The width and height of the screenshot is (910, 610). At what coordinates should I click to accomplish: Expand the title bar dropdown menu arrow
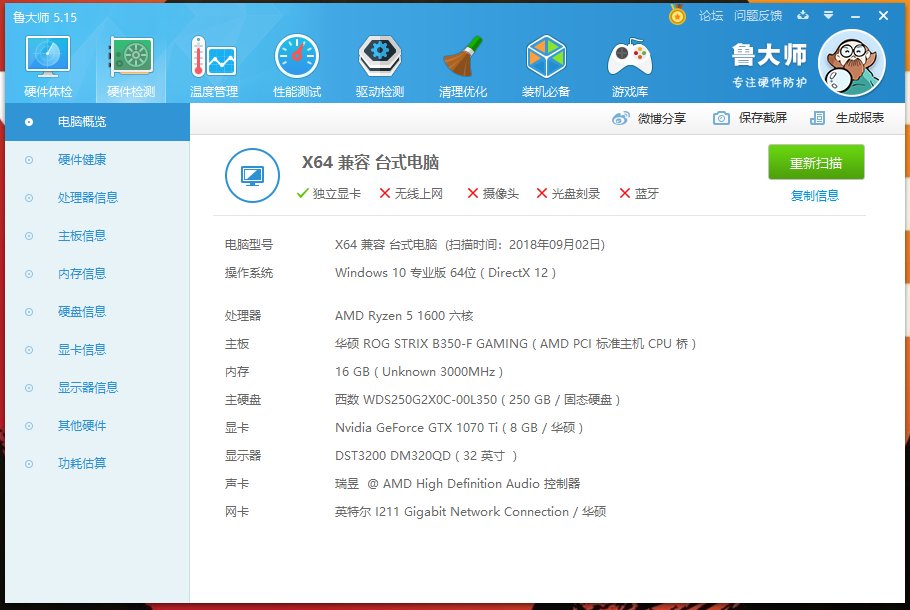(x=828, y=16)
